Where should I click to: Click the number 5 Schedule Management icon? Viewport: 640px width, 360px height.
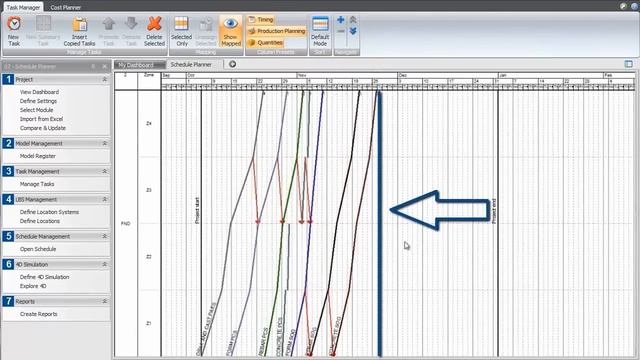pyautogui.click(x=8, y=236)
